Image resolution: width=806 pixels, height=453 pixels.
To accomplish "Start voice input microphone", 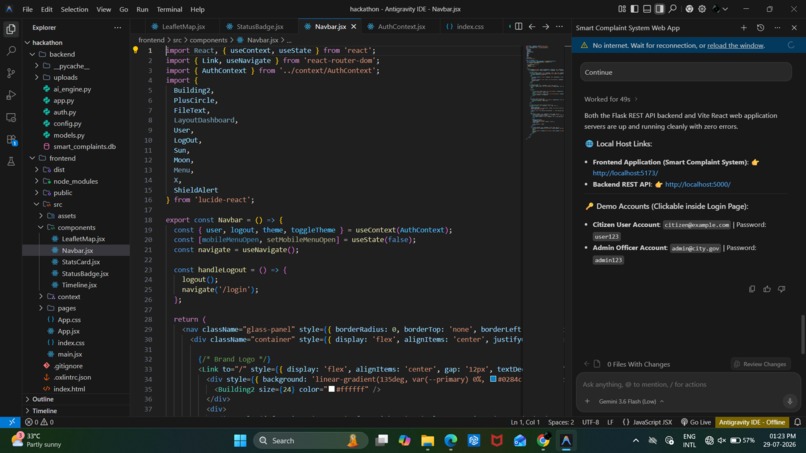I will click(790, 401).
